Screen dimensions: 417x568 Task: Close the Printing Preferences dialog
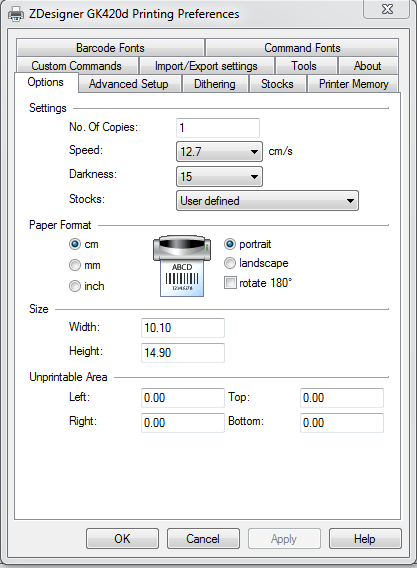(387, 9)
